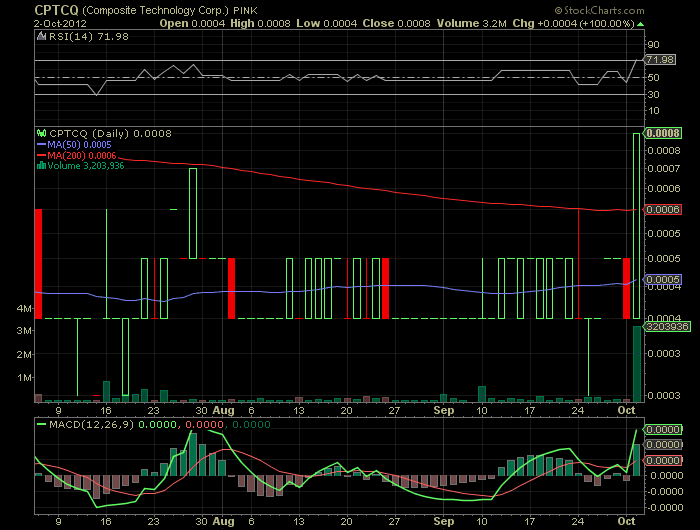Click the Oct label on MACD axis

point(626,521)
